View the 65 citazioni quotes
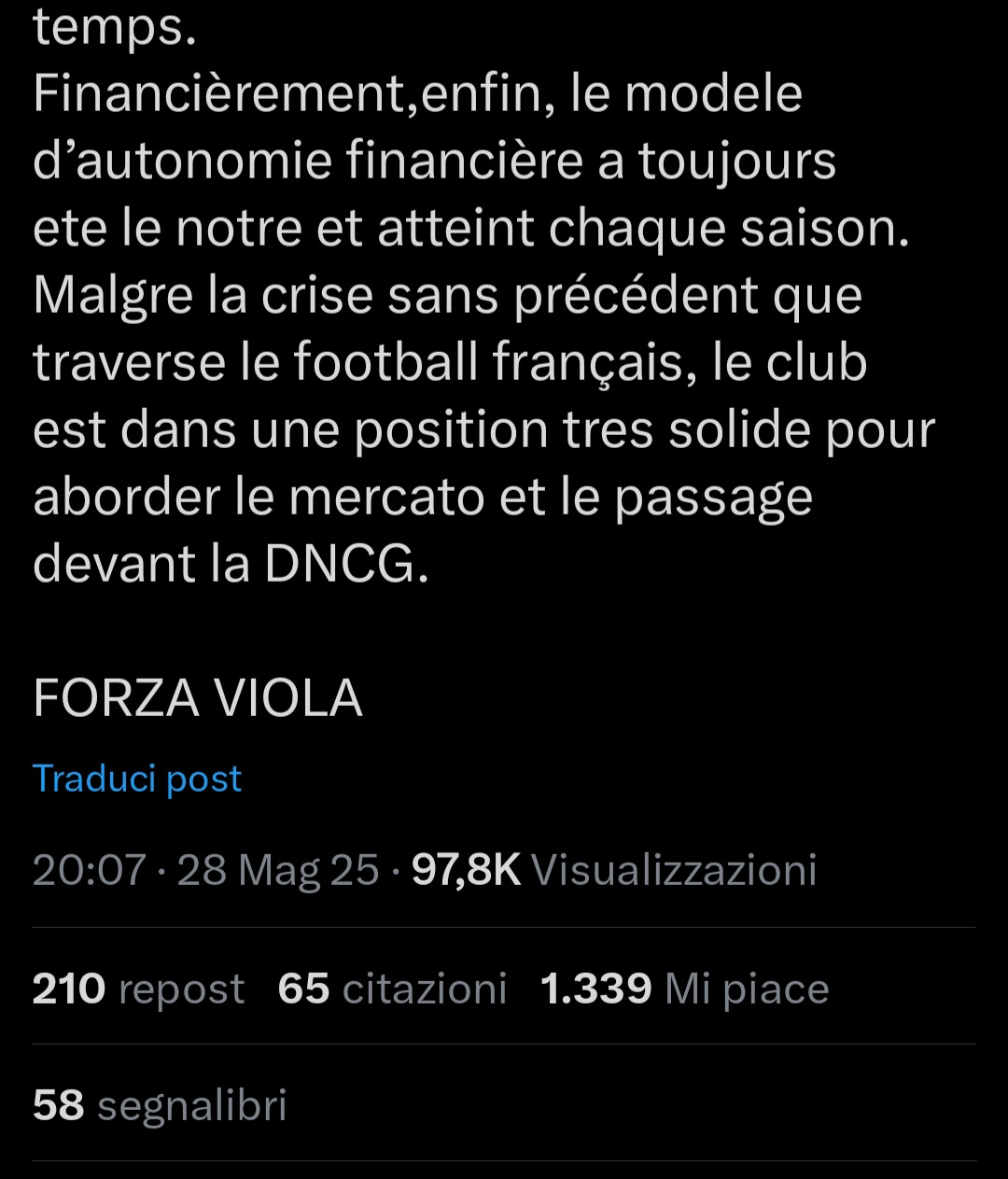 pos(392,989)
